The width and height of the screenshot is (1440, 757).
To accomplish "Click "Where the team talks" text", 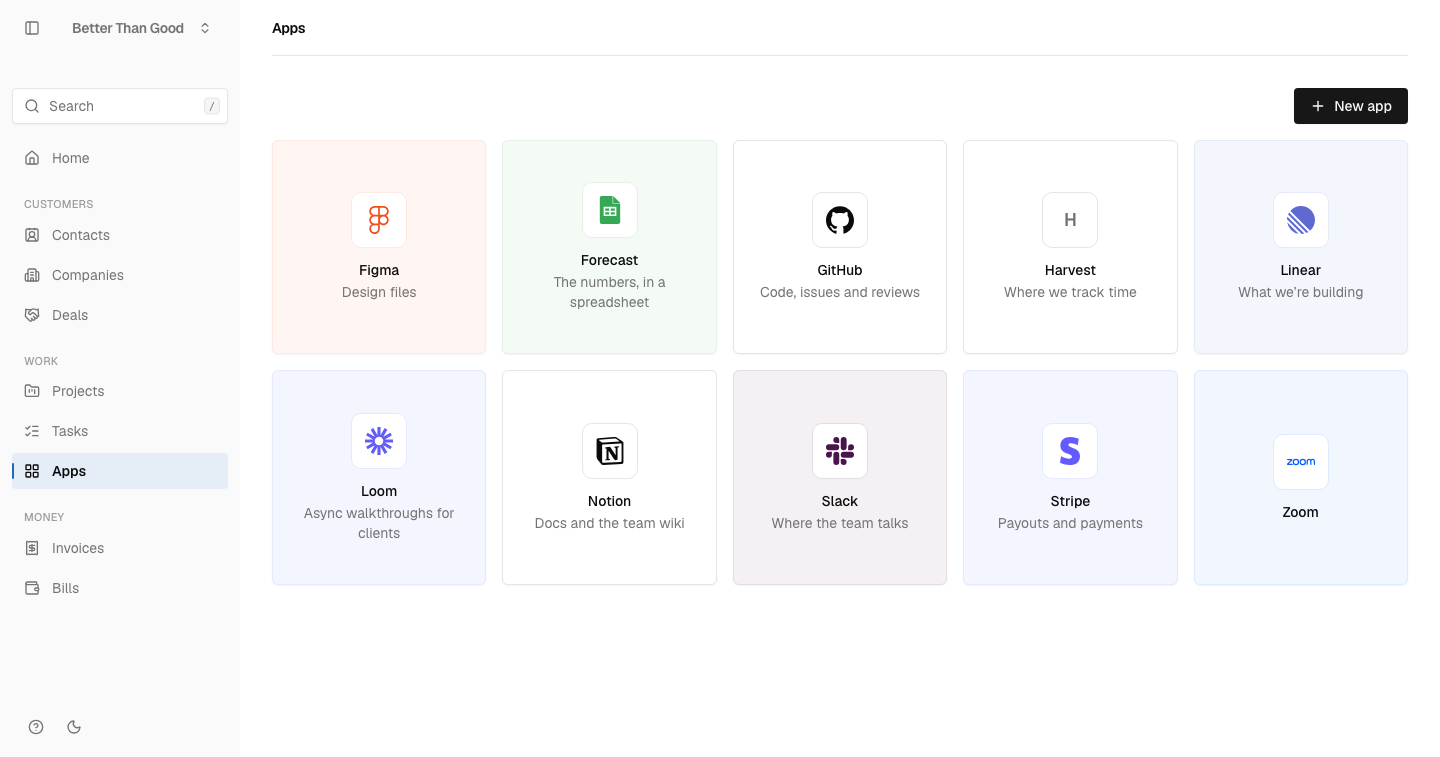I will (840, 523).
